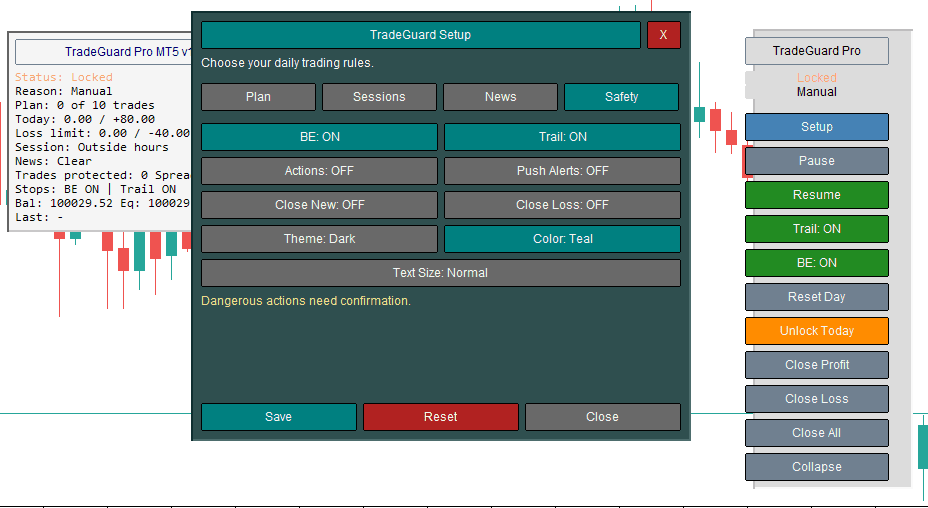Click the Close All button
Screen dimensions: 928x508
point(817,433)
